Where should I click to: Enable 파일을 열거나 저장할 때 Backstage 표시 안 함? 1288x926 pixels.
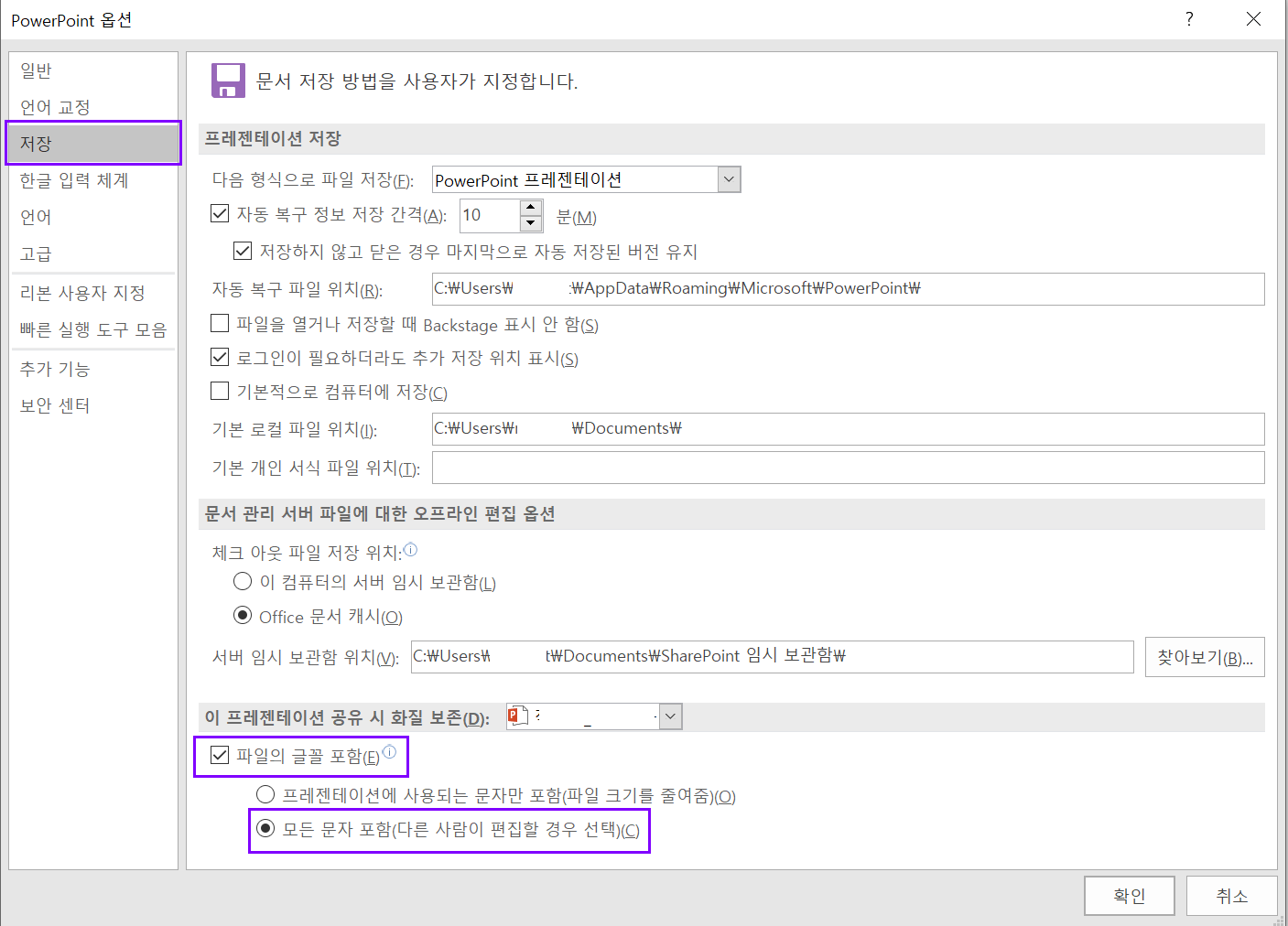pyautogui.click(x=220, y=323)
